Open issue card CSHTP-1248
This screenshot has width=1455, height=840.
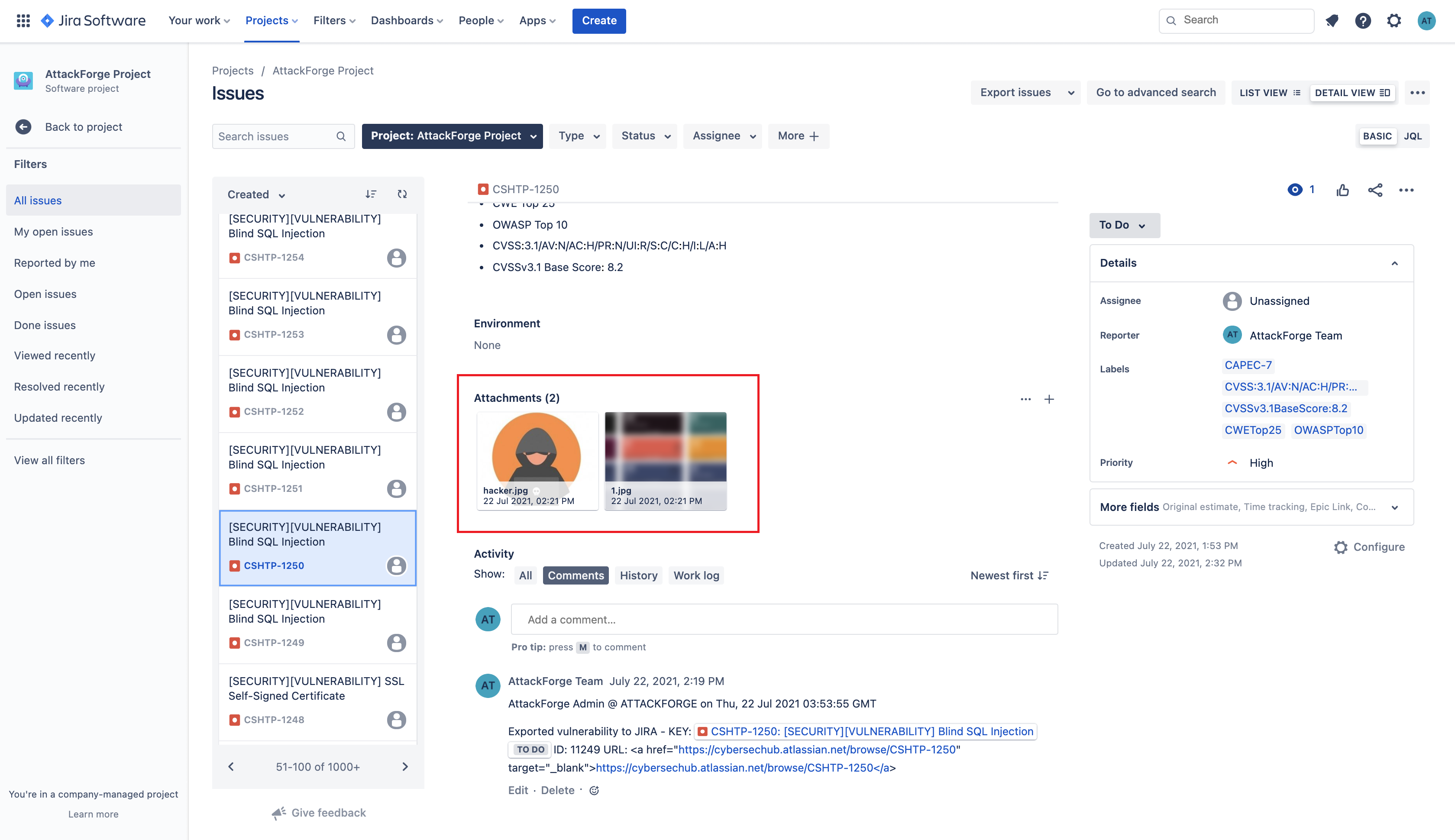(318, 702)
